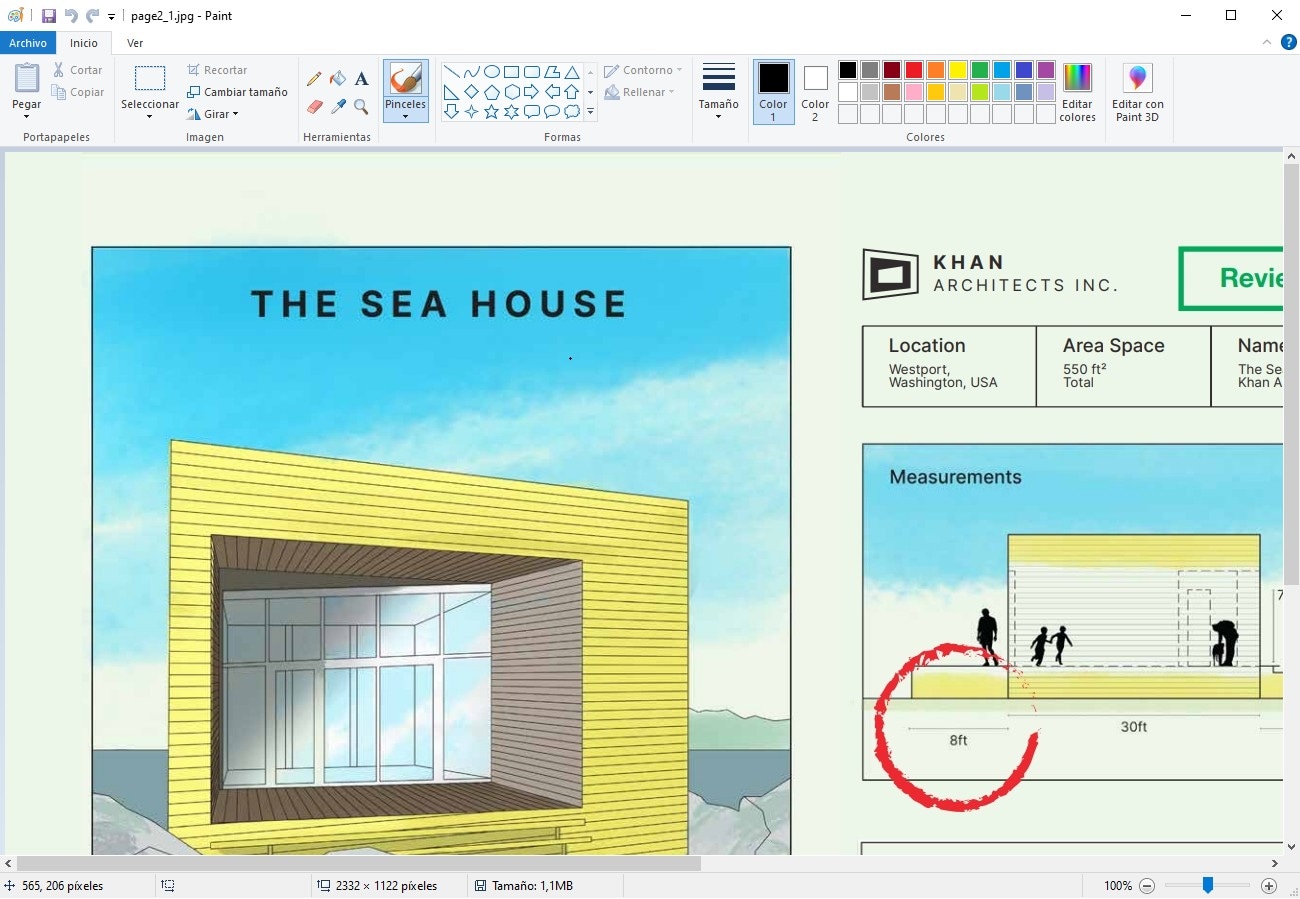Screen dimensions: 1300x899
Task: Click the Pegar clipboard icon
Action: [27, 78]
